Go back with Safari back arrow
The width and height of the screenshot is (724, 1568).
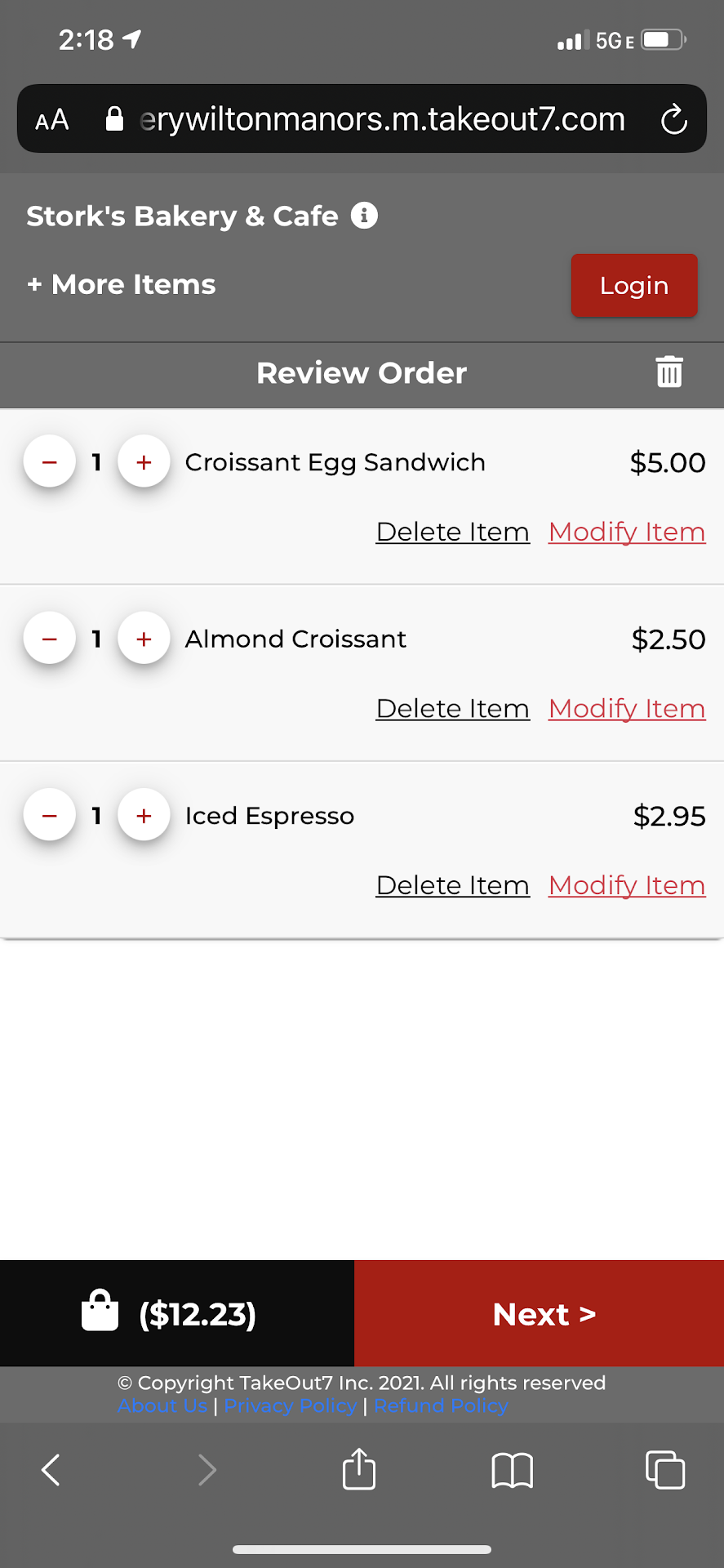coord(51,1470)
